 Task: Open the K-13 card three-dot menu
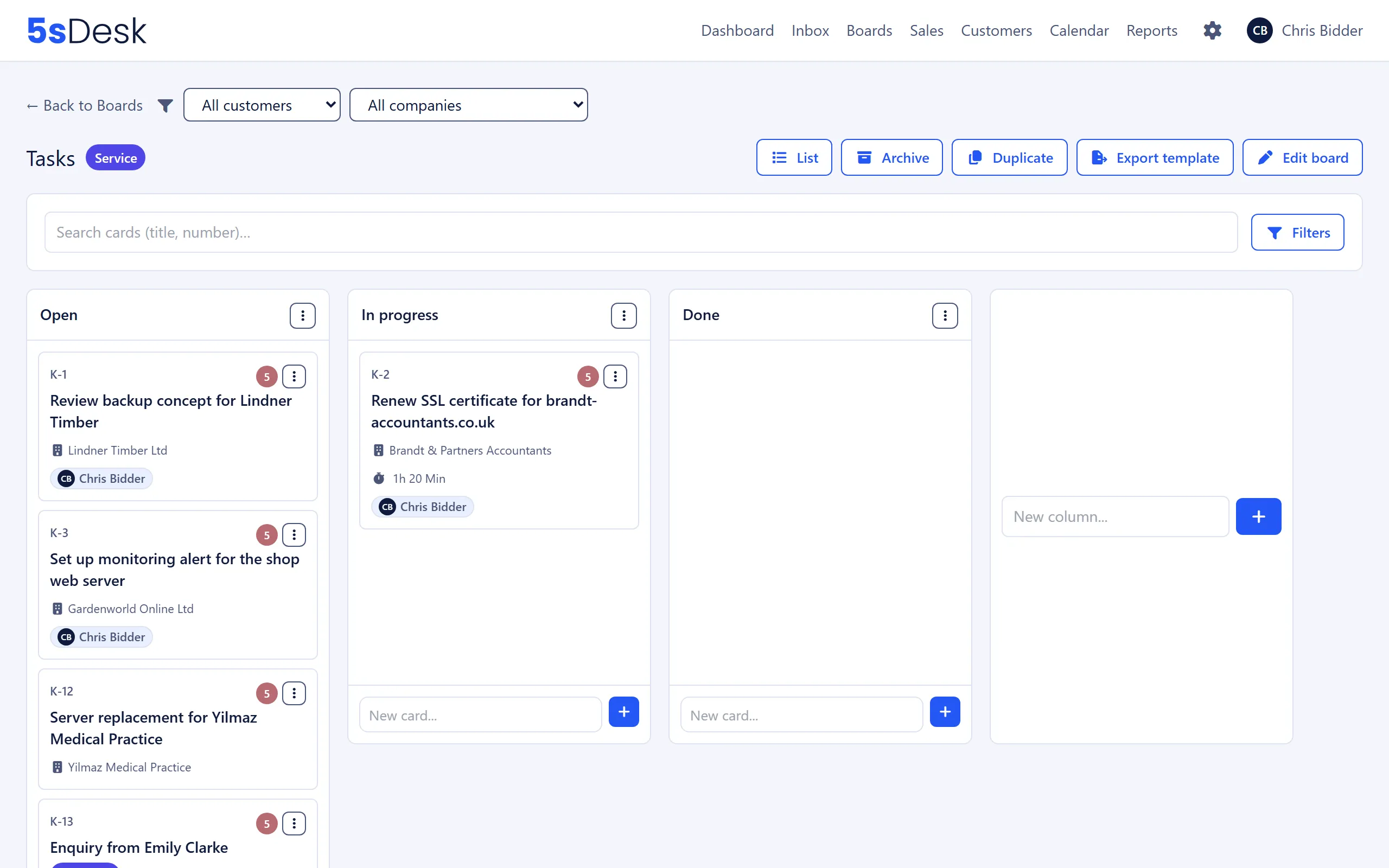click(x=294, y=824)
